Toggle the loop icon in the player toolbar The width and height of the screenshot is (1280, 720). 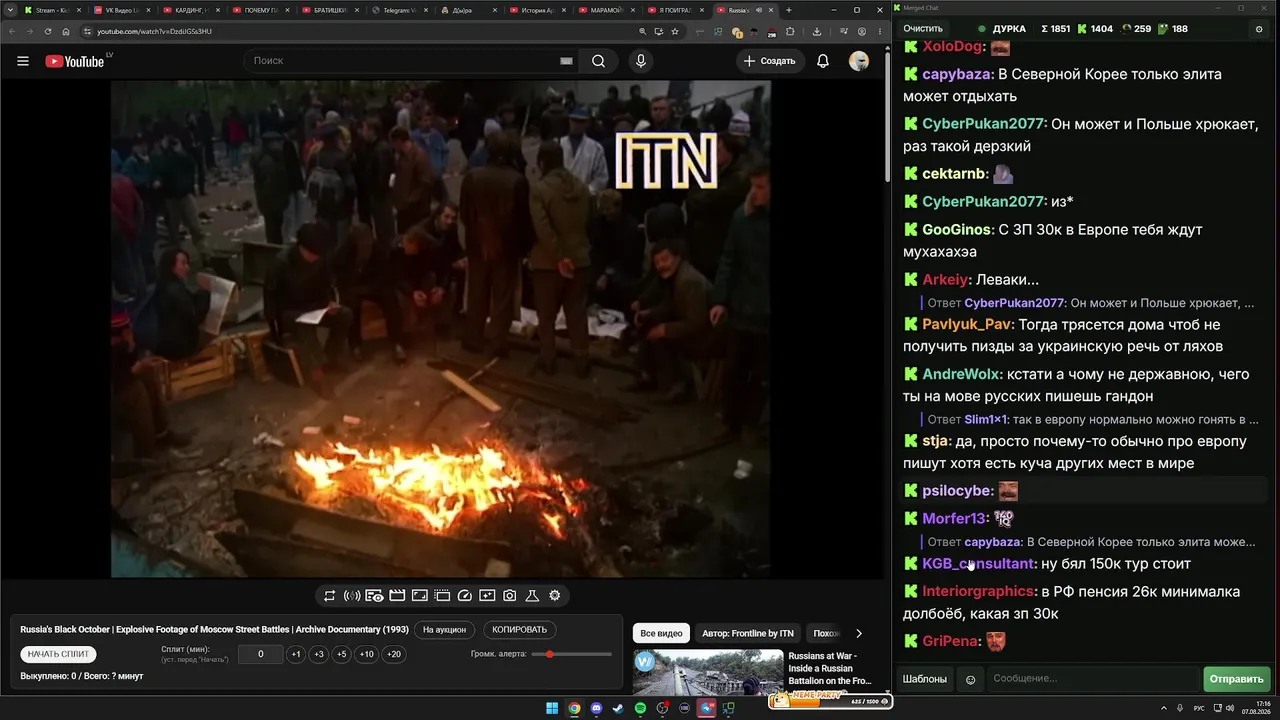(x=329, y=596)
